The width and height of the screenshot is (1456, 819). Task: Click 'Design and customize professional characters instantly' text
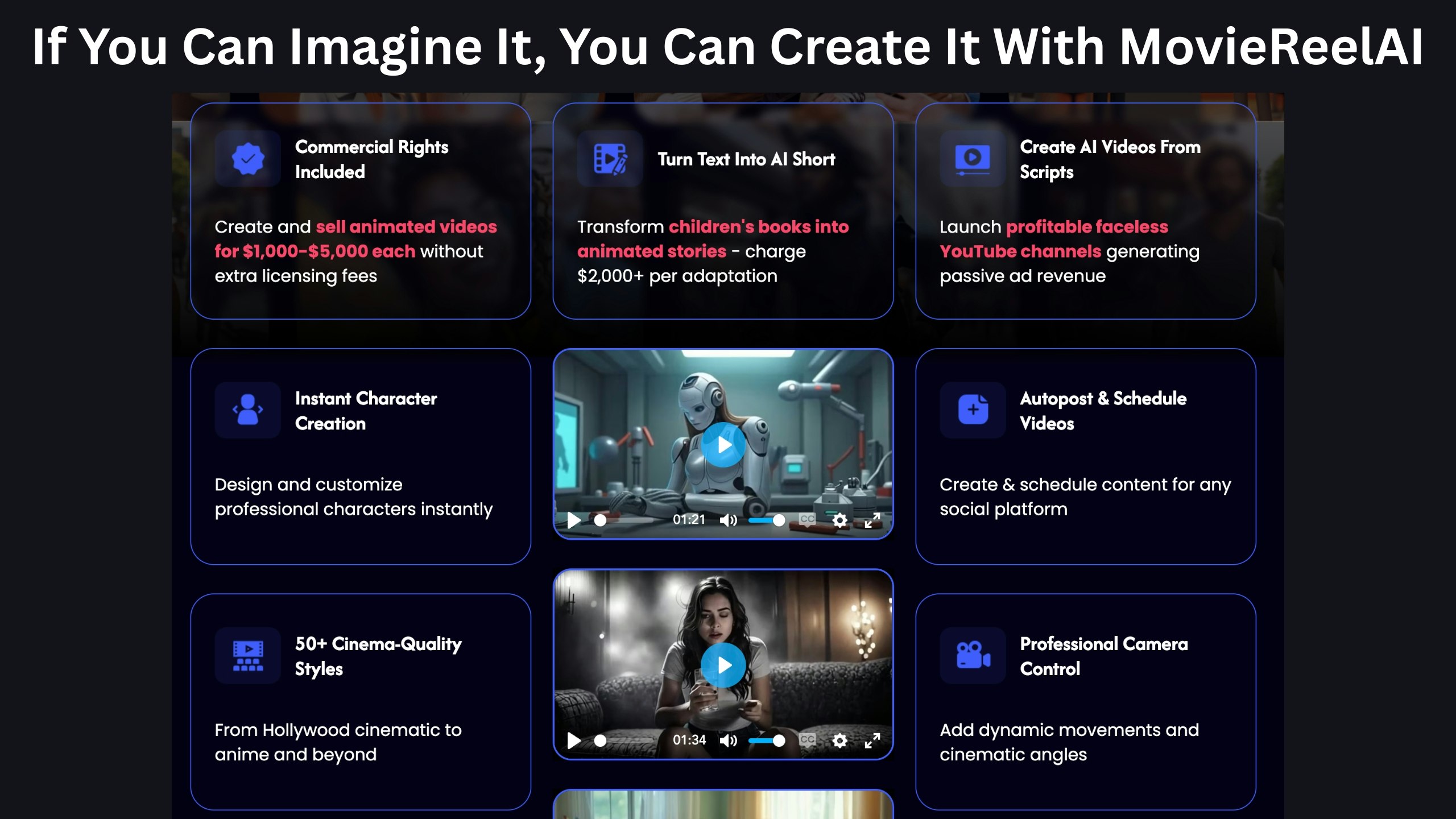click(x=353, y=497)
